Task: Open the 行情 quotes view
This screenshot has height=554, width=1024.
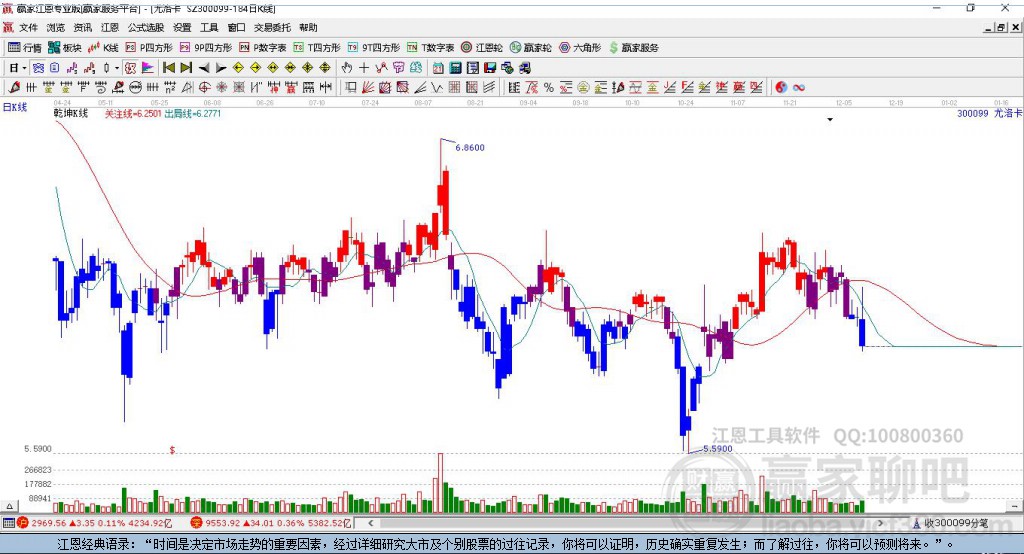Action: pos(25,48)
